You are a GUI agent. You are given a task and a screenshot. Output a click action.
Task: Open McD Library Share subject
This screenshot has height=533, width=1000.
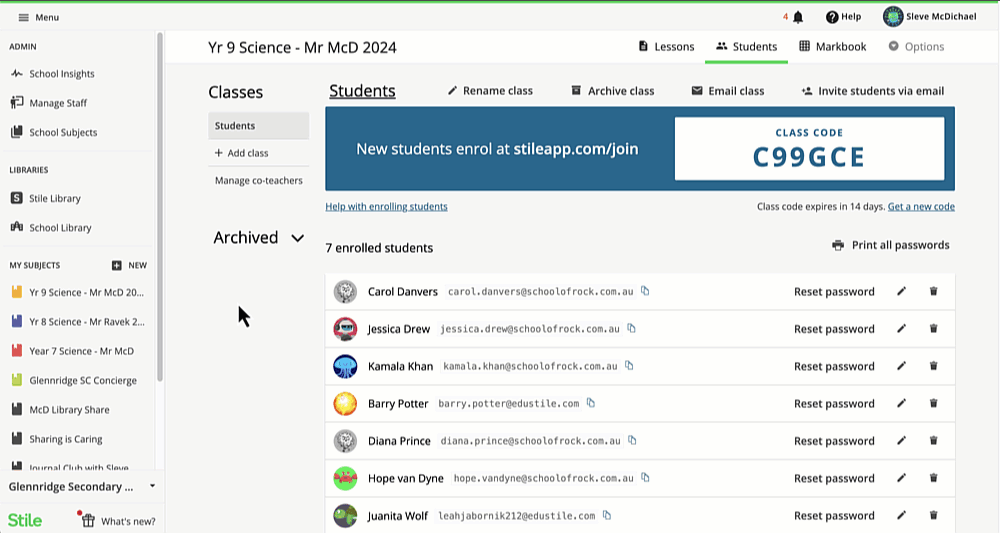coord(61,409)
